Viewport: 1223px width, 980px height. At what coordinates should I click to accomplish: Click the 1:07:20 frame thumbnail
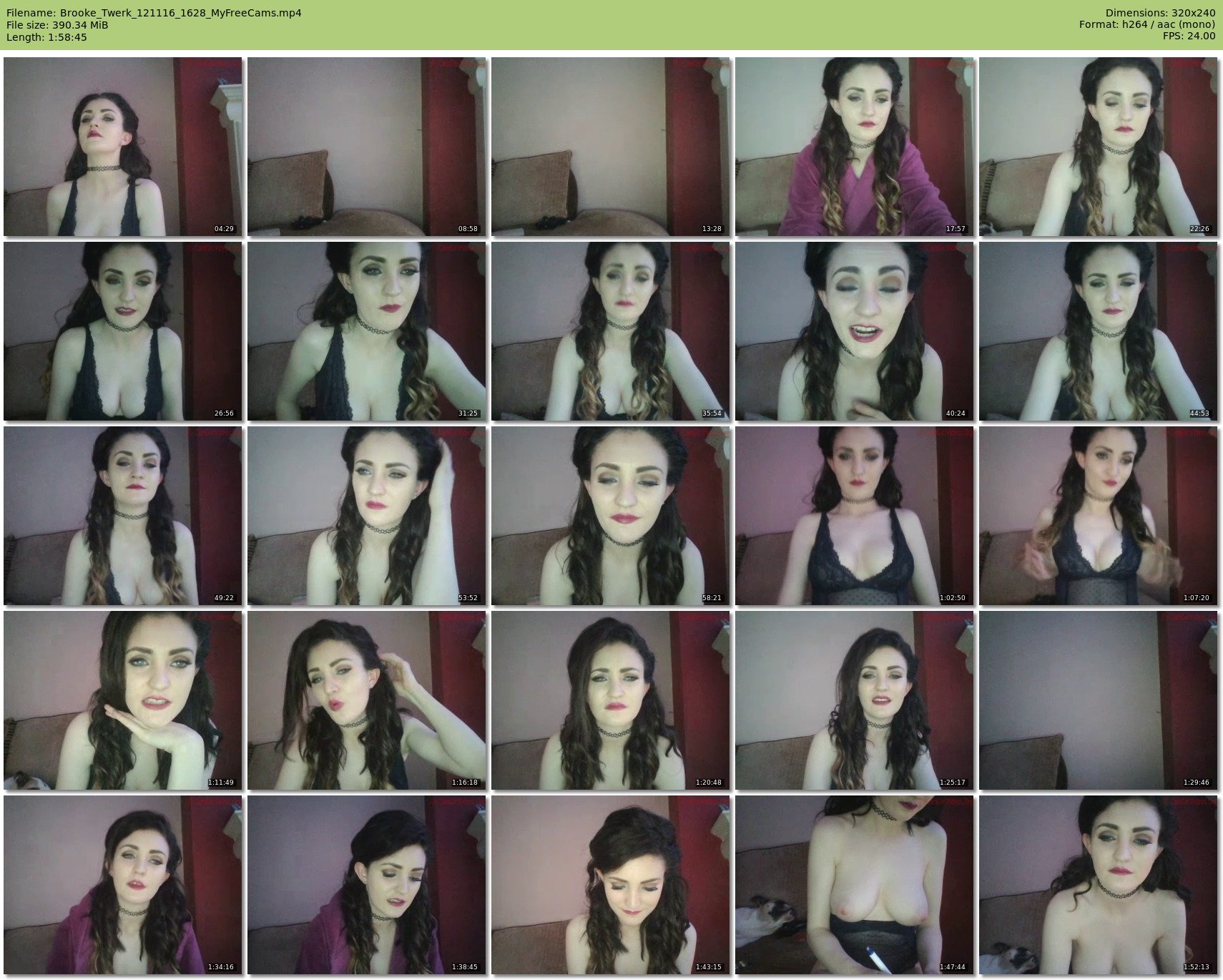(1099, 516)
